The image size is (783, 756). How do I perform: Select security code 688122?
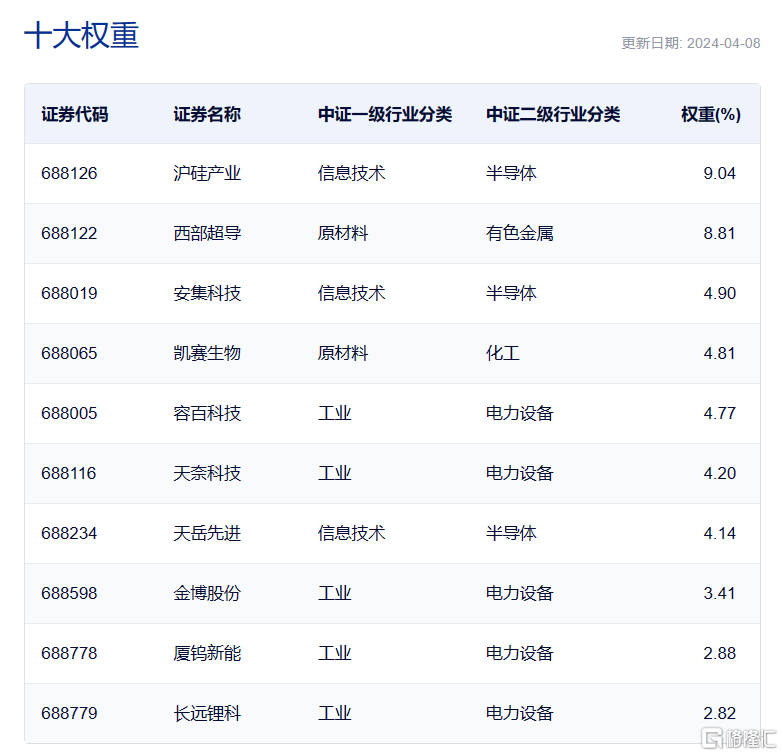click(x=69, y=233)
